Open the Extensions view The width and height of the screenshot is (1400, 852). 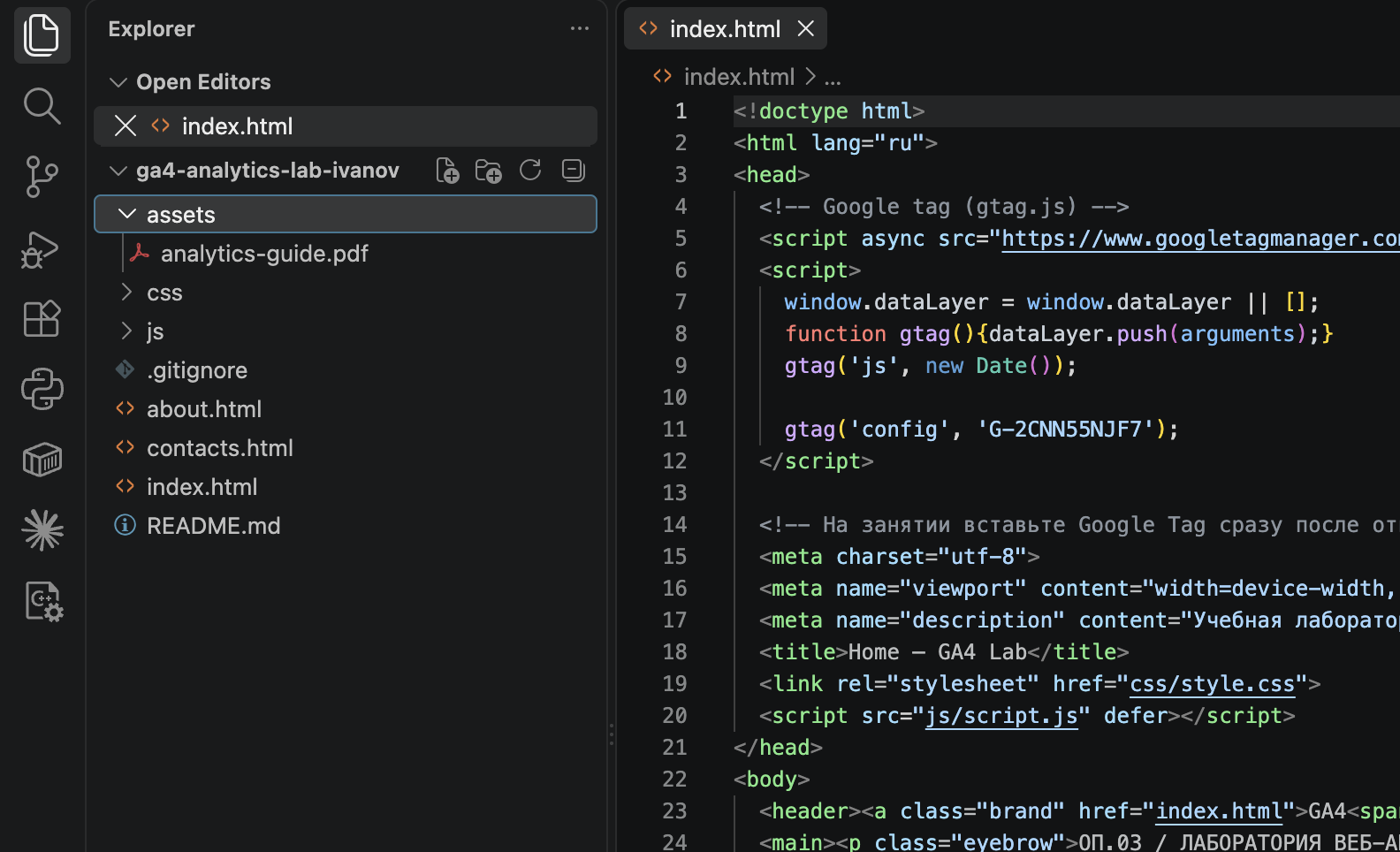42,318
